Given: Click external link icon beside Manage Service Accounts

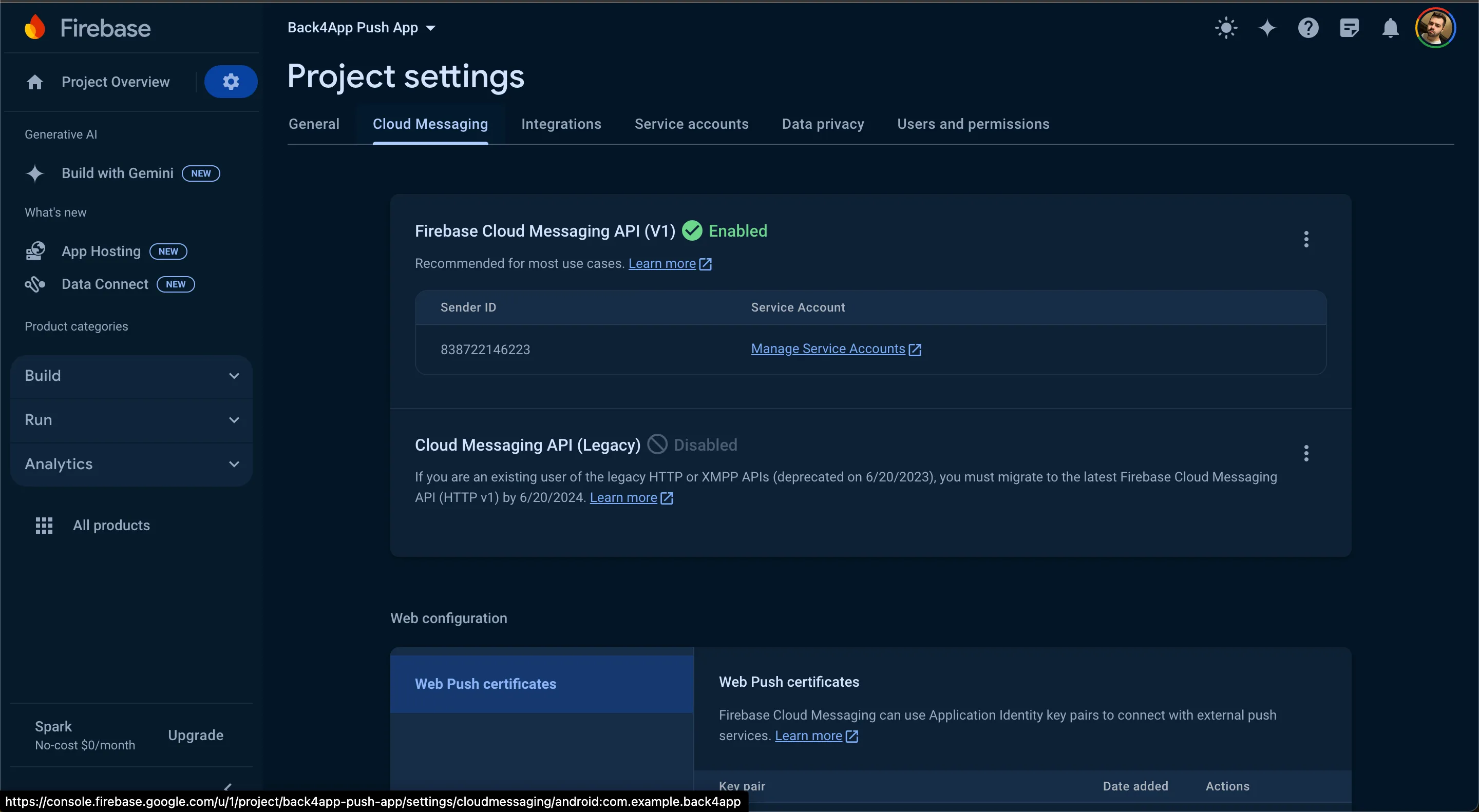Looking at the screenshot, I should coord(915,350).
